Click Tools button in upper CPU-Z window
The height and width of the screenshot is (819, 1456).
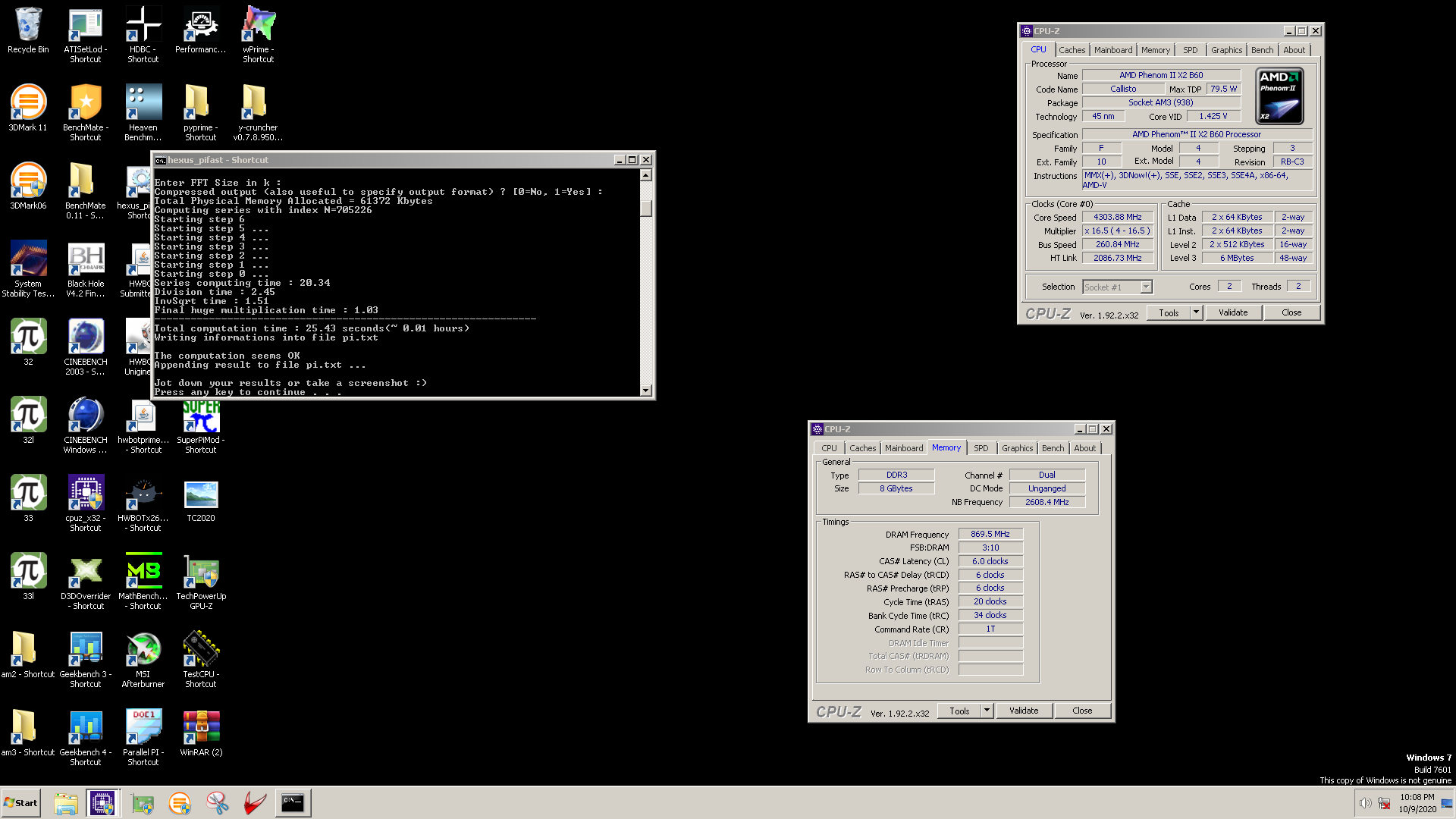tap(1169, 312)
